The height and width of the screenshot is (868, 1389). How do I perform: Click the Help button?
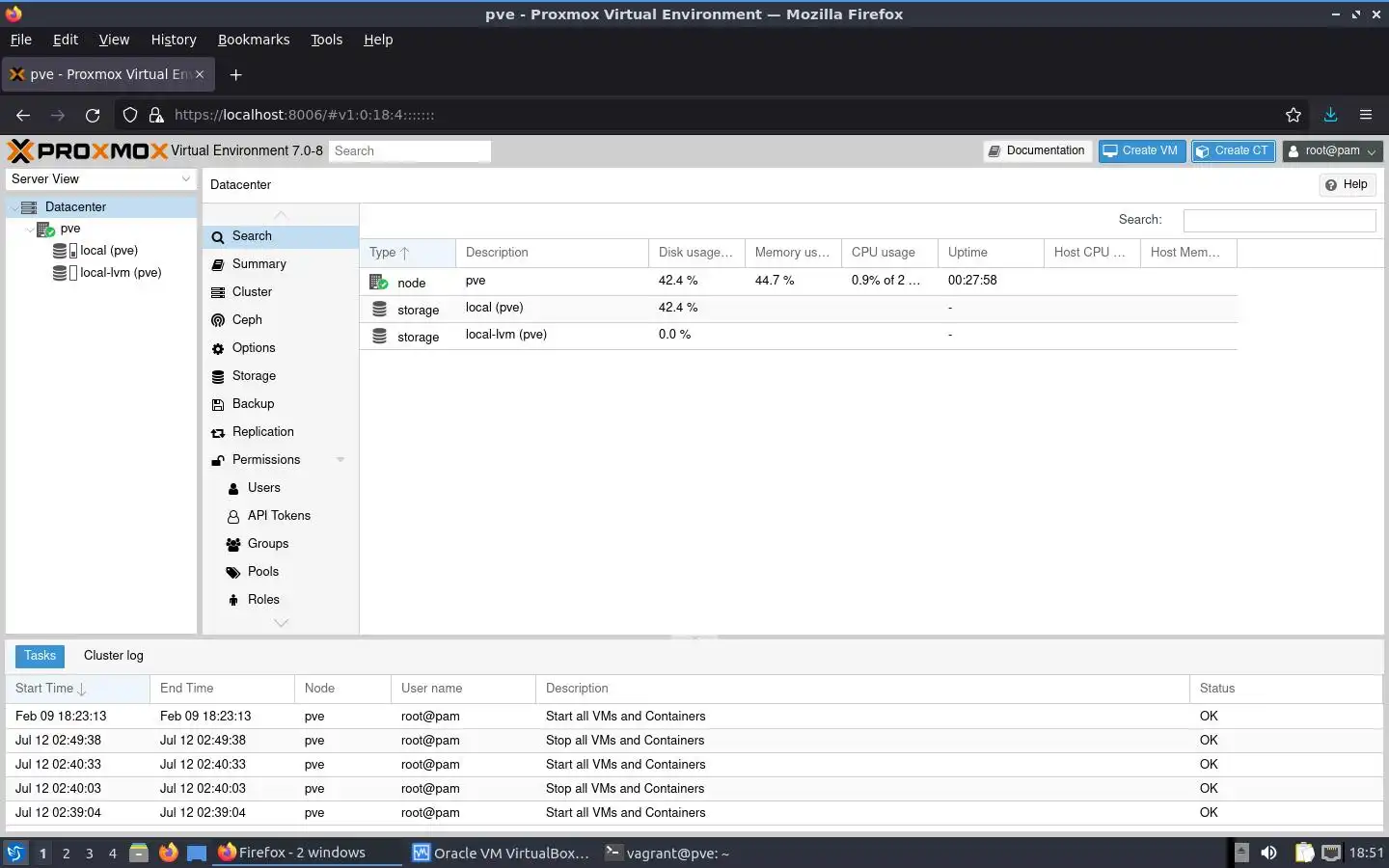(1347, 185)
